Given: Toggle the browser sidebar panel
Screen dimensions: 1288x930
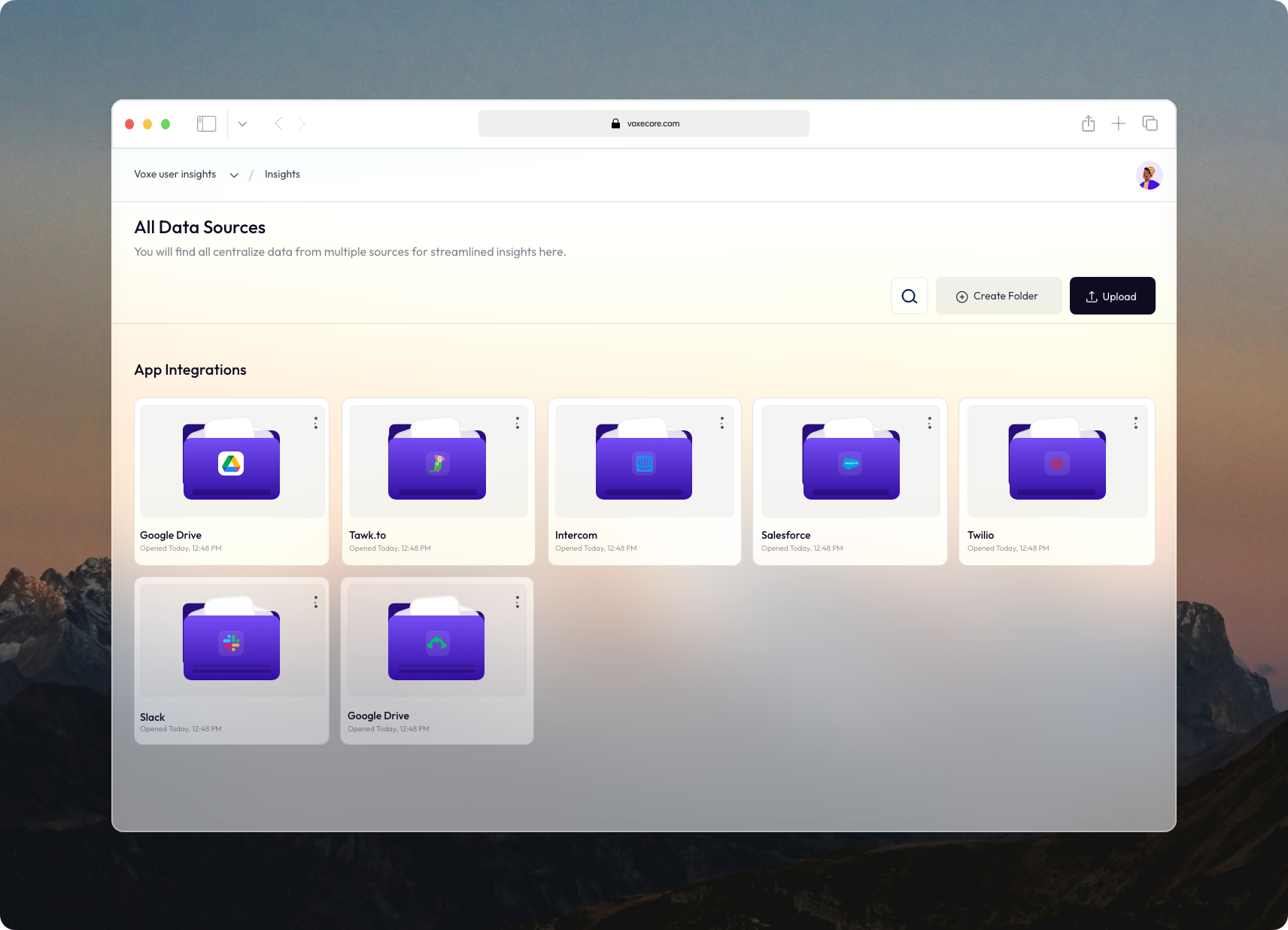Looking at the screenshot, I should click(206, 123).
